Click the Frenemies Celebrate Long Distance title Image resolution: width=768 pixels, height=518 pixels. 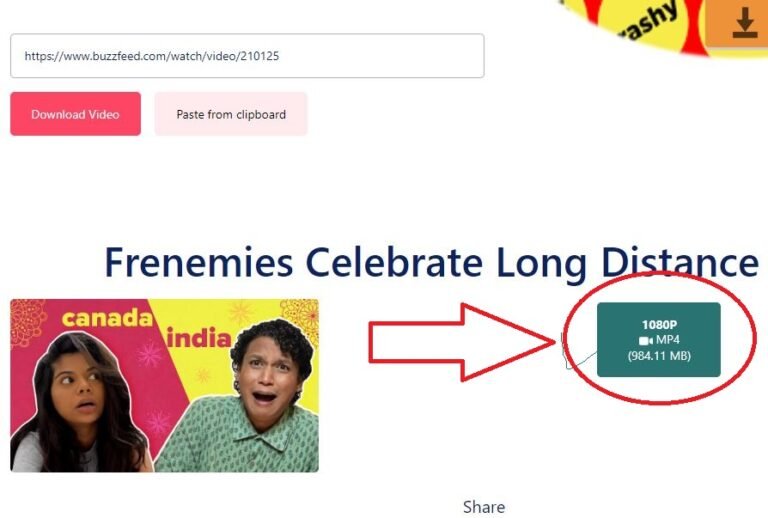(432, 262)
